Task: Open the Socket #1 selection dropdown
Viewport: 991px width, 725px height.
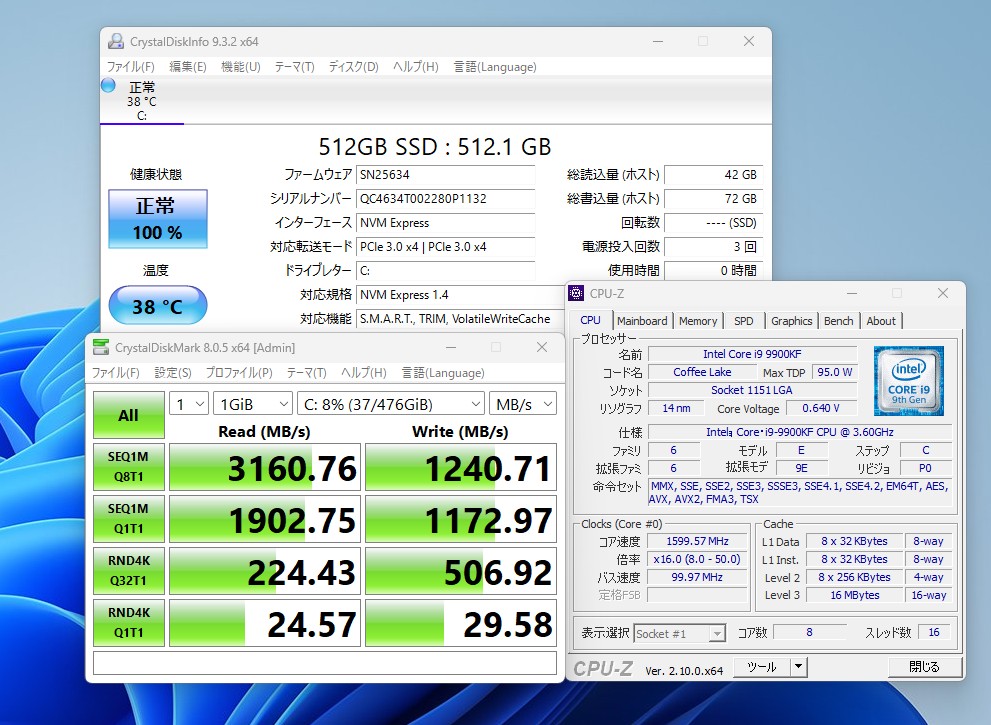Action: click(x=679, y=633)
